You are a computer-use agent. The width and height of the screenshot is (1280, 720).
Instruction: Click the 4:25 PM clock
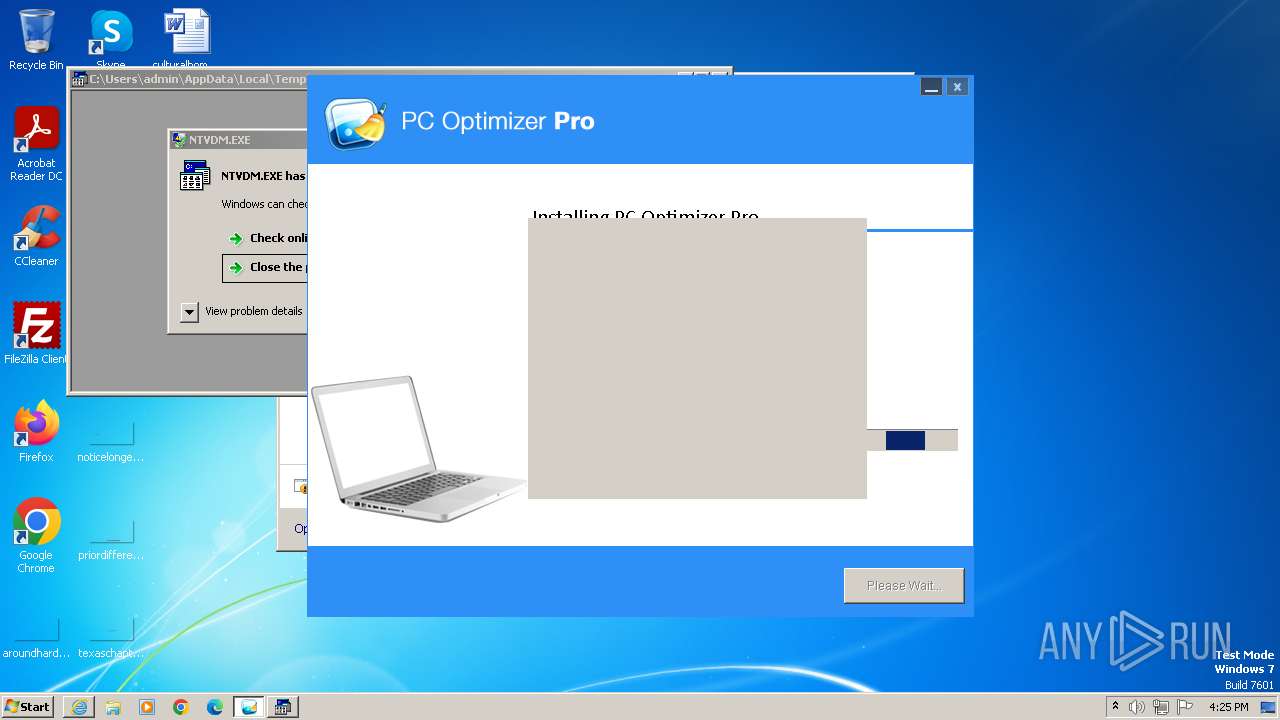(1229, 707)
